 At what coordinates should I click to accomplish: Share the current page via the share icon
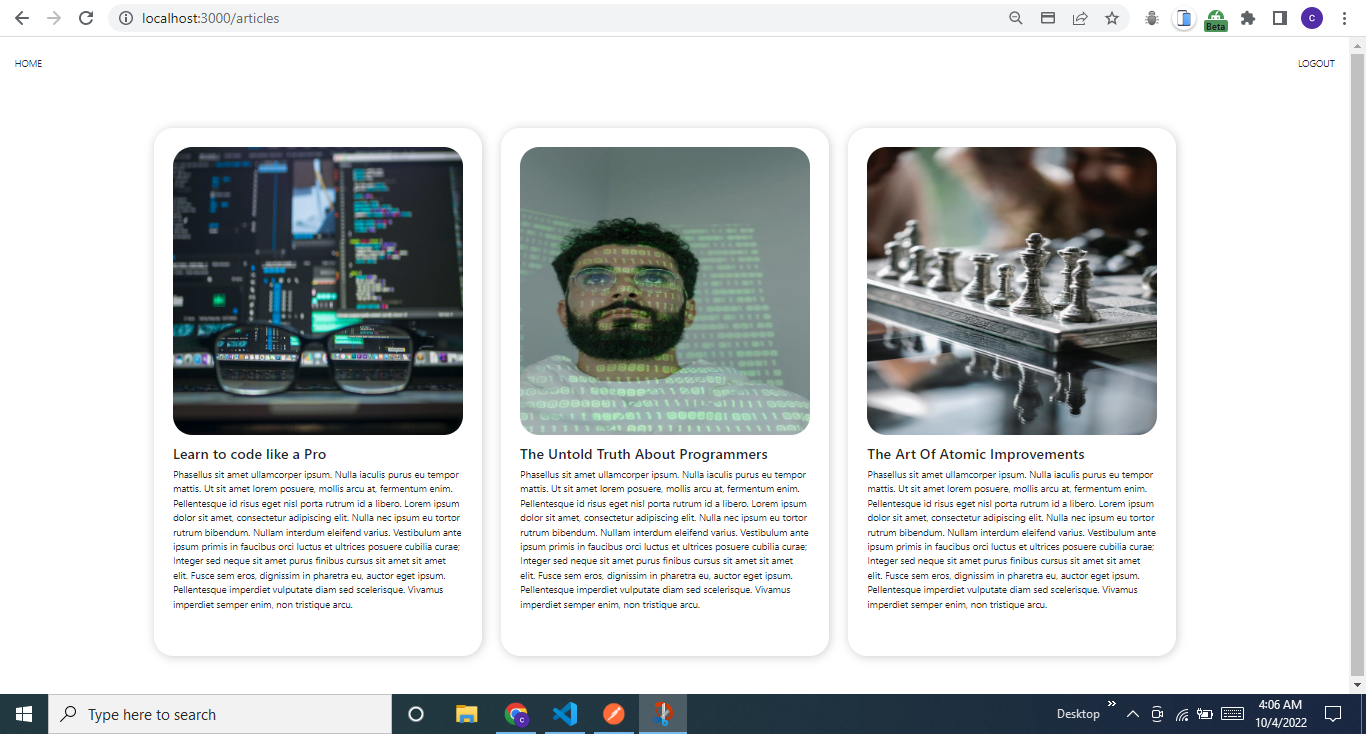(1080, 18)
